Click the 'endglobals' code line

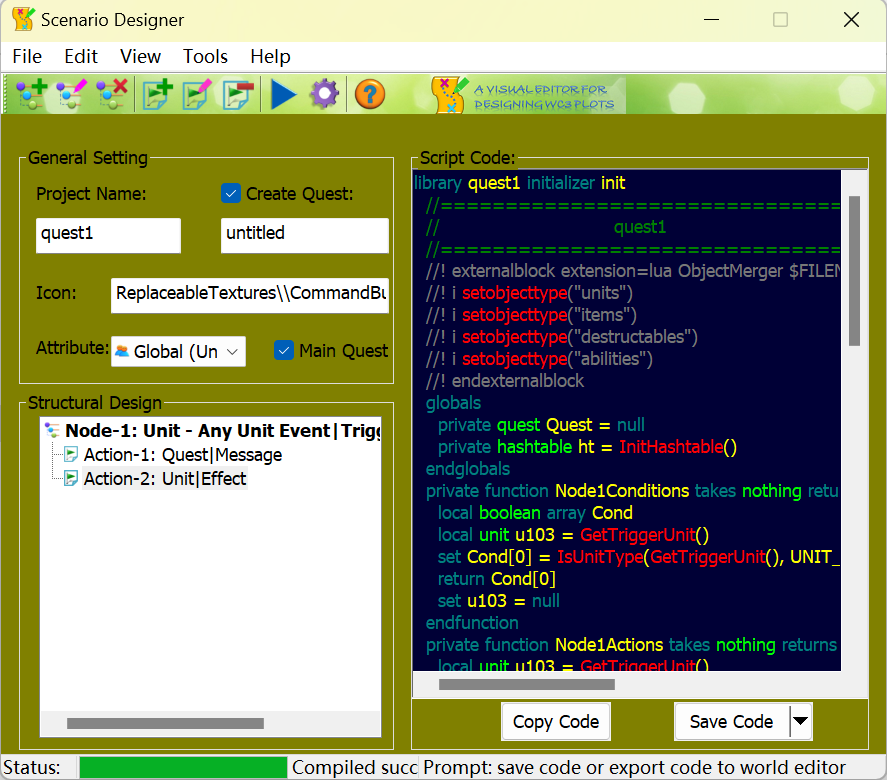468,469
